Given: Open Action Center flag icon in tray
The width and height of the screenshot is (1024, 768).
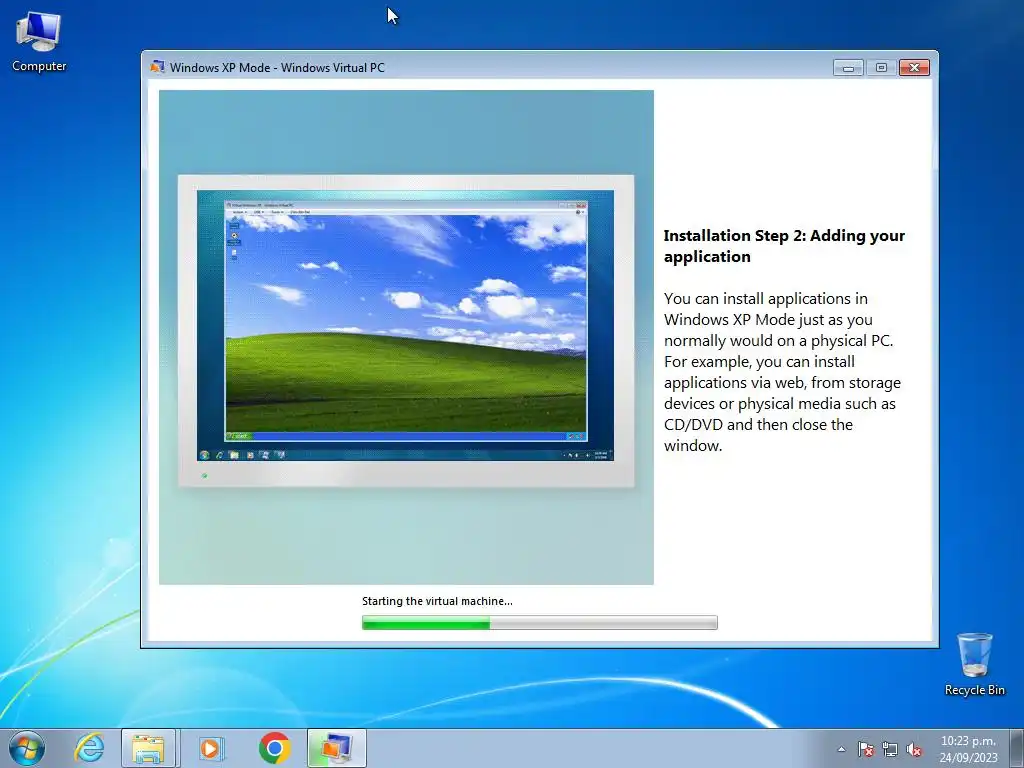Looking at the screenshot, I should tap(866, 749).
